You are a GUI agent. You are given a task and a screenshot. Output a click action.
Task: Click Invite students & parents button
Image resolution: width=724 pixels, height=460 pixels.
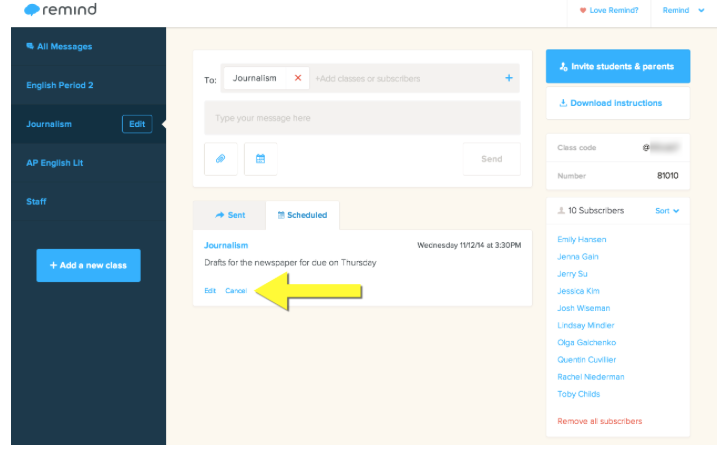[618, 66]
